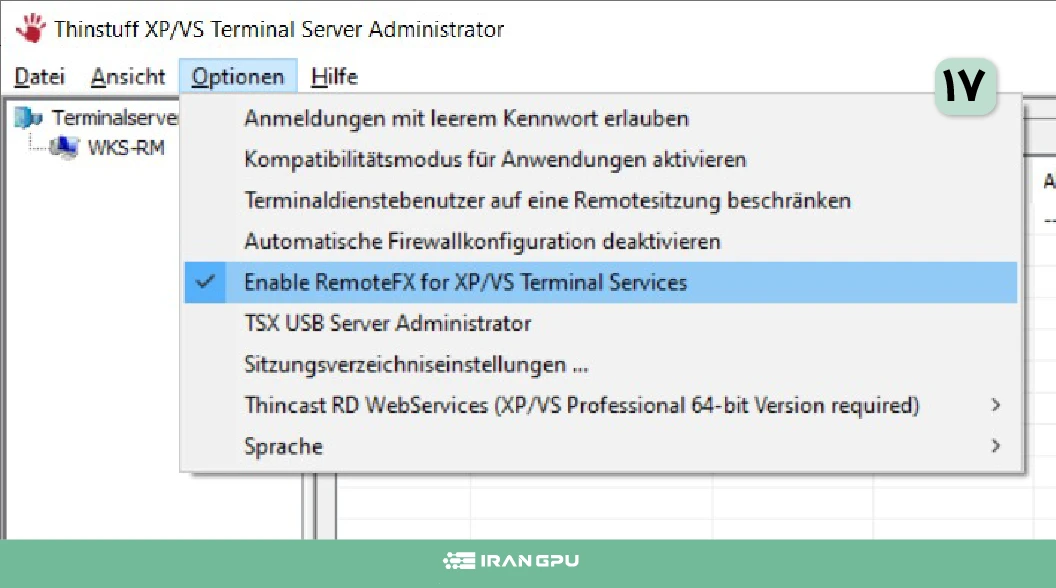This screenshot has height=588, width=1056.
Task: Toggle Automatische Firewallkonfiguration deaktivieren
Action: 482,241
